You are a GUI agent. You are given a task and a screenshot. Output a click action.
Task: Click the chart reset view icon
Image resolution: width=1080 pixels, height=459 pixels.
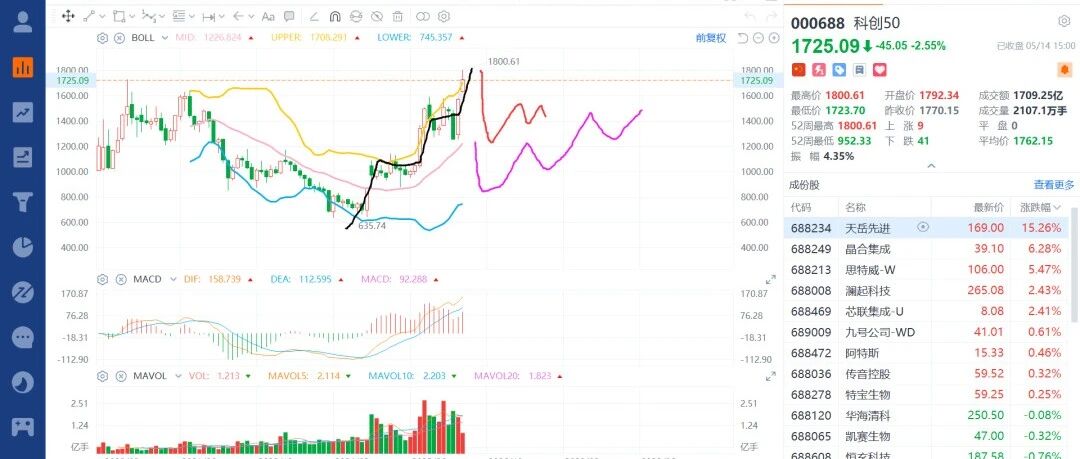click(x=742, y=38)
